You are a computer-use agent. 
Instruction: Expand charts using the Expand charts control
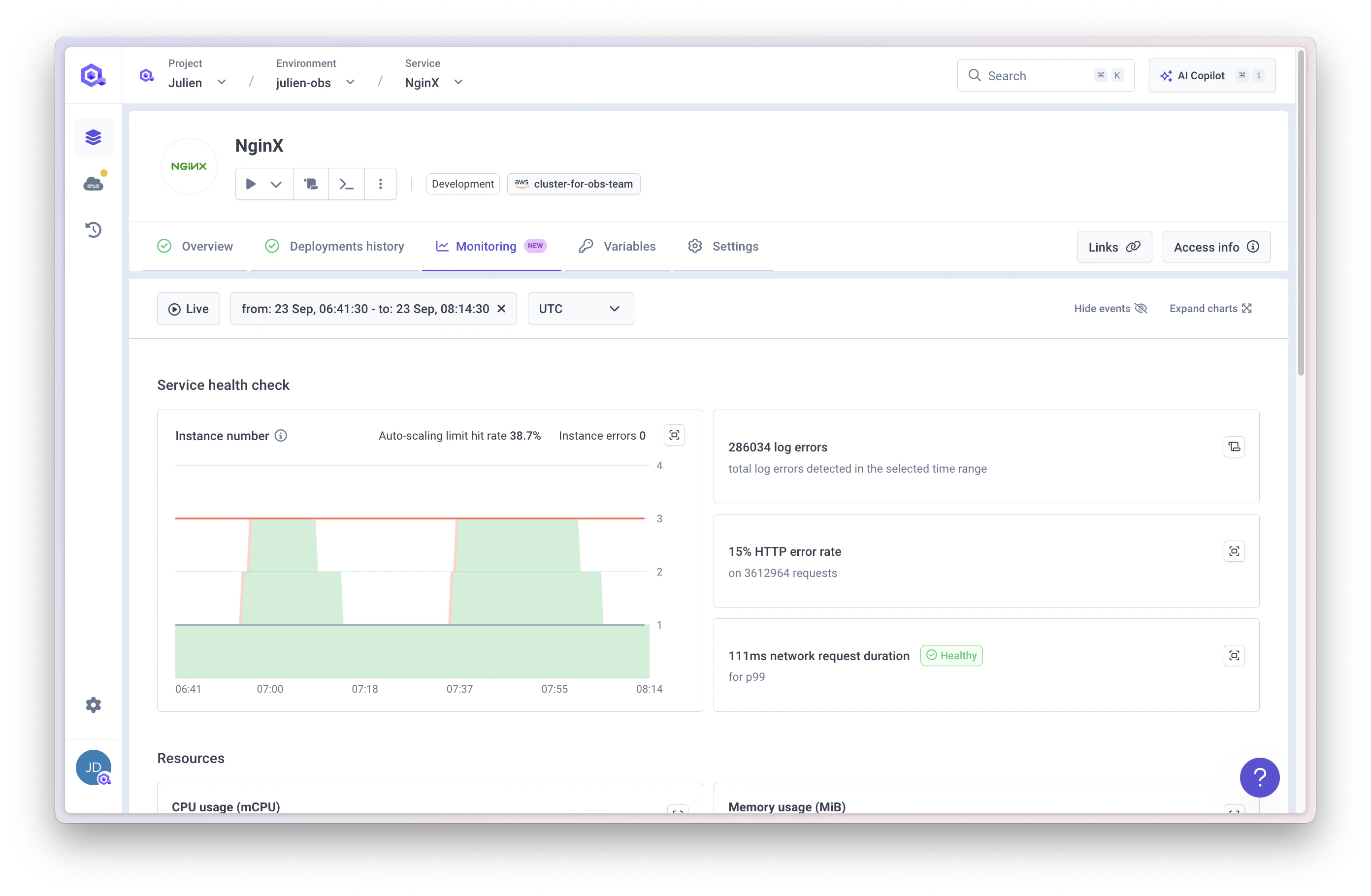pos(1210,308)
